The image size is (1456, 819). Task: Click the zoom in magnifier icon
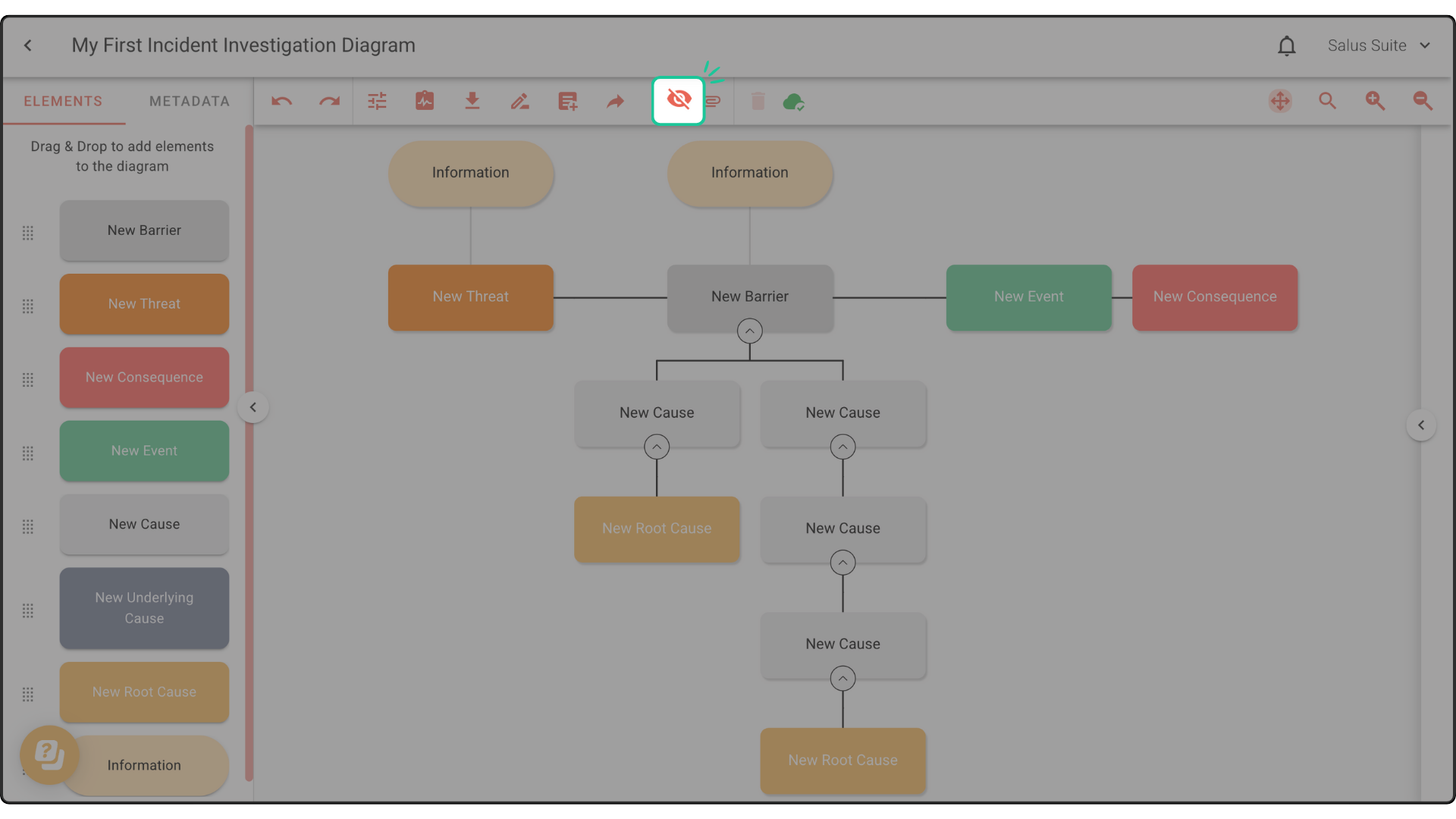click(1375, 101)
